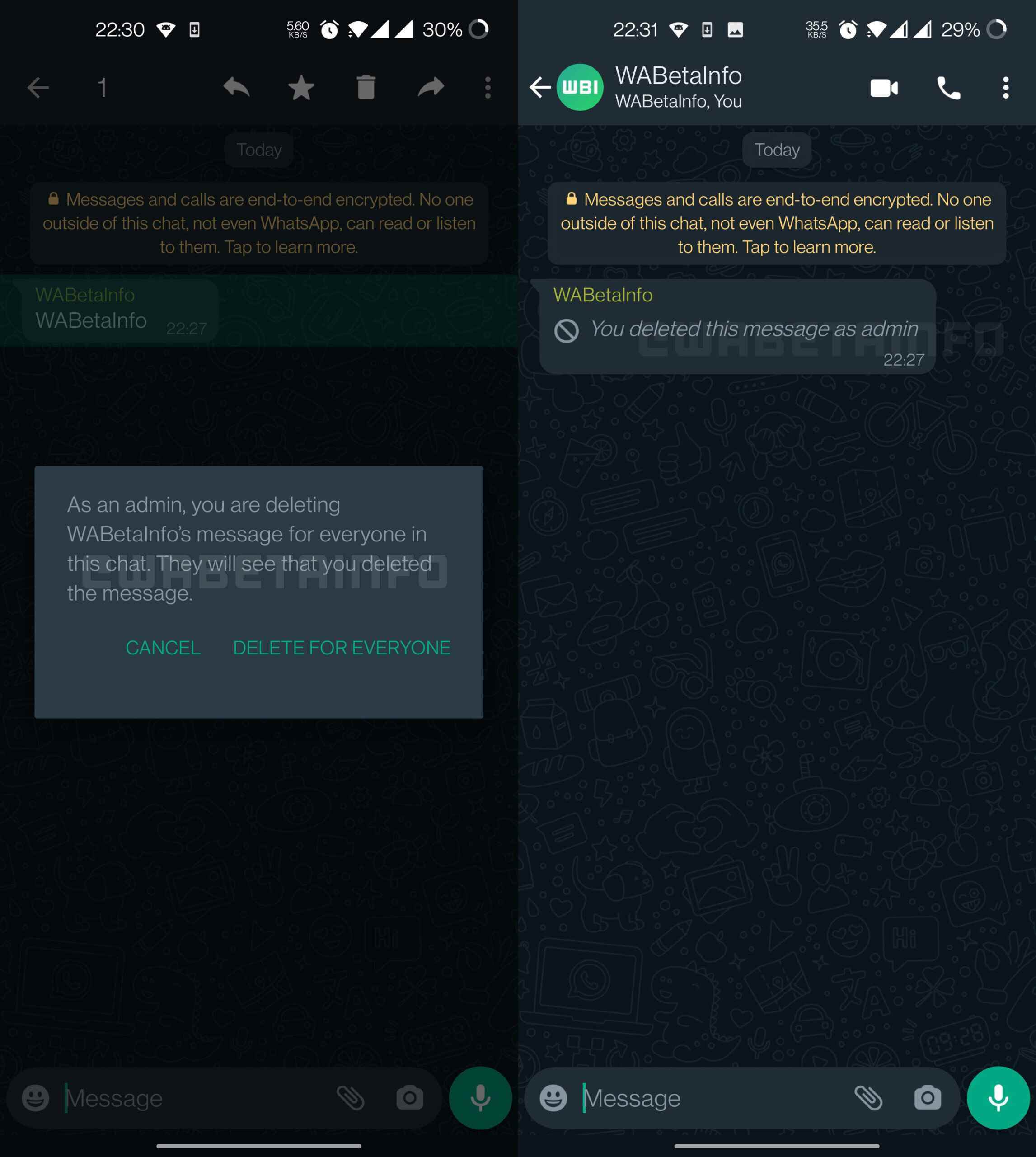Image resolution: width=1036 pixels, height=1157 pixels.
Task: Tap the three-dot menu in top-left chat view
Action: pyautogui.click(x=488, y=88)
